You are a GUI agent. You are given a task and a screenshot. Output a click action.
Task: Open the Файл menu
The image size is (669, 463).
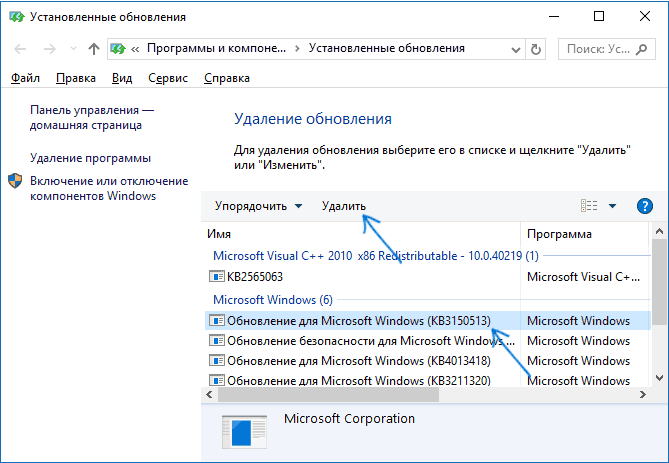click(x=25, y=78)
